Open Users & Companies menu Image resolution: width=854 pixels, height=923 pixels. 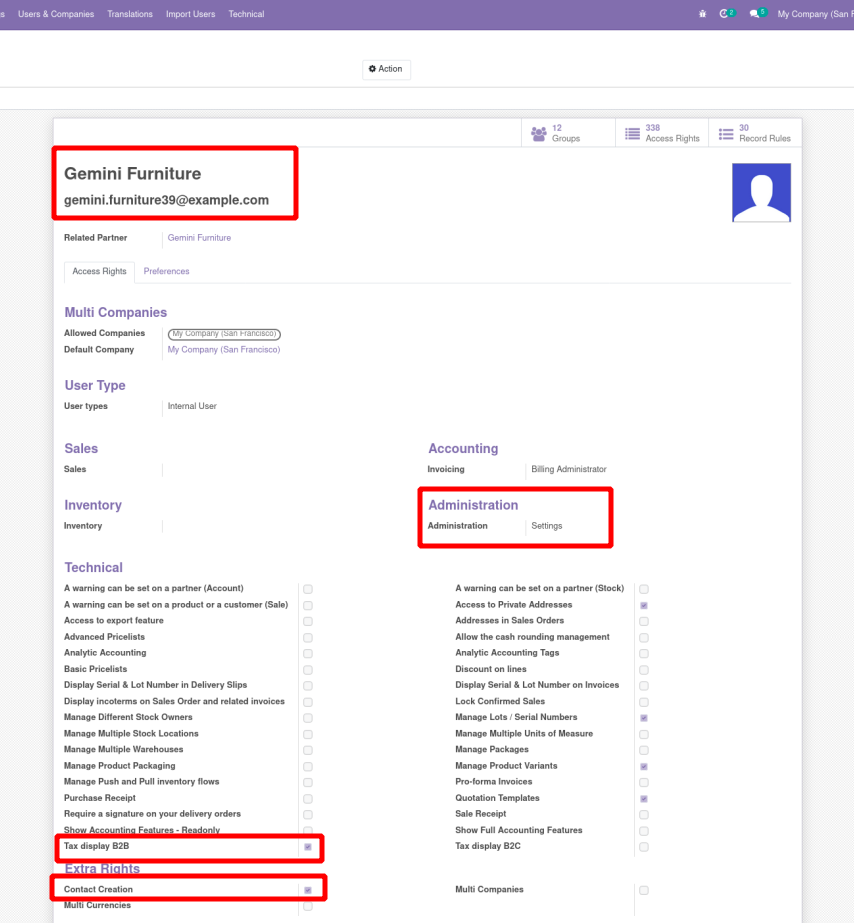click(56, 14)
